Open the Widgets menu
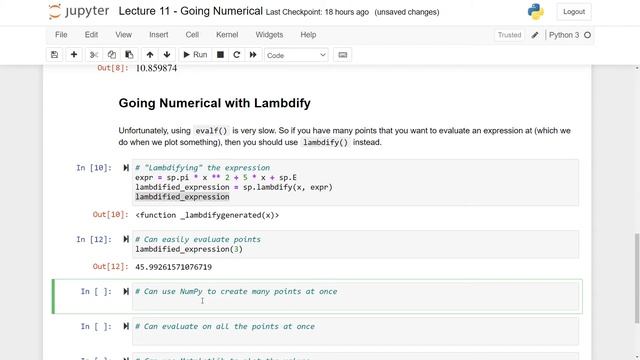 tap(269, 35)
